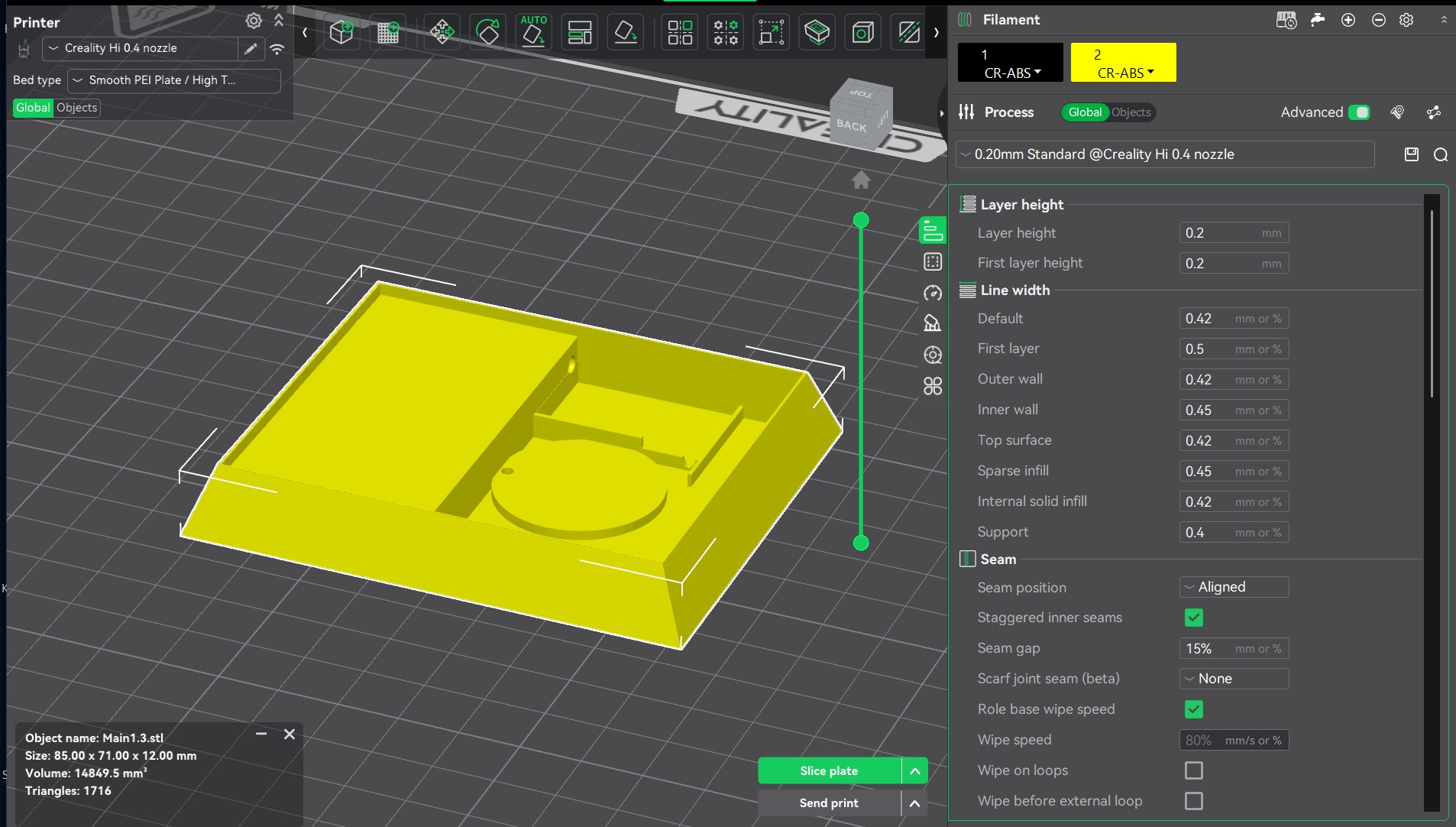Select the Scale tool icon
Viewport: 1456px width, 827px height.
coord(772,32)
